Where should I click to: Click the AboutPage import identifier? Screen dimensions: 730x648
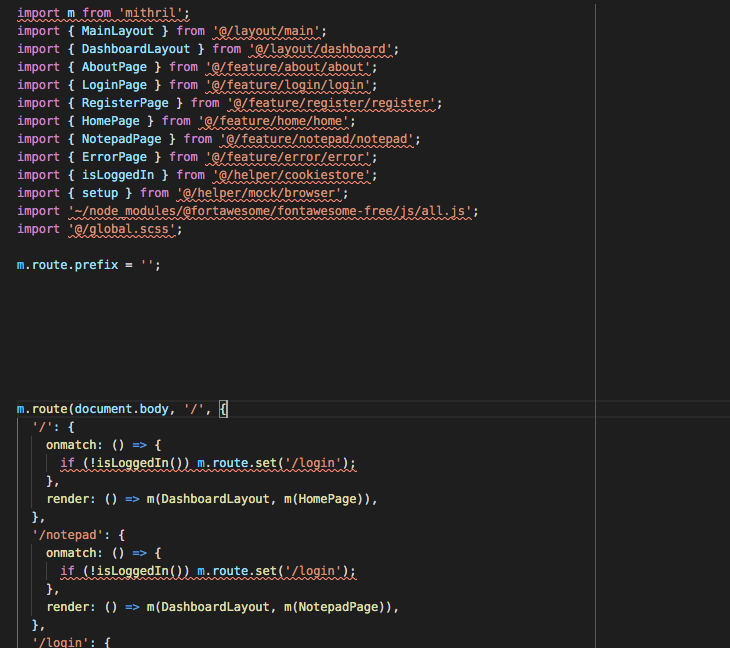pyautogui.click(x=114, y=67)
